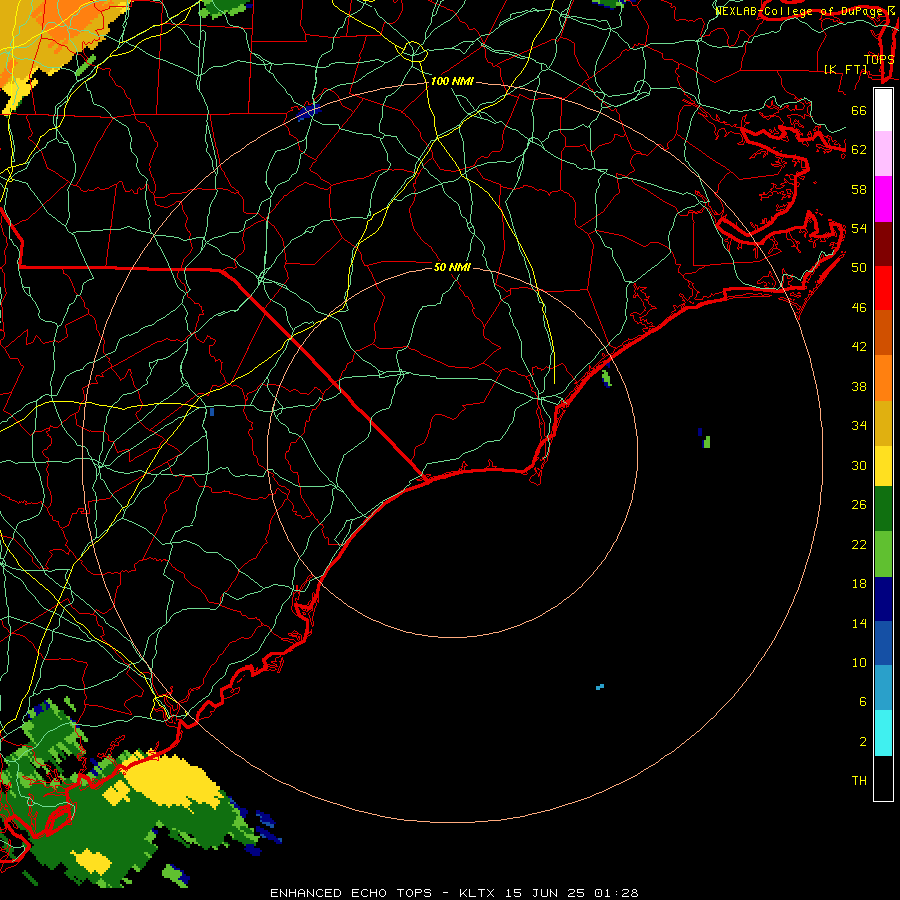Click the white color swatch above 66

pyautogui.click(x=883, y=110)
